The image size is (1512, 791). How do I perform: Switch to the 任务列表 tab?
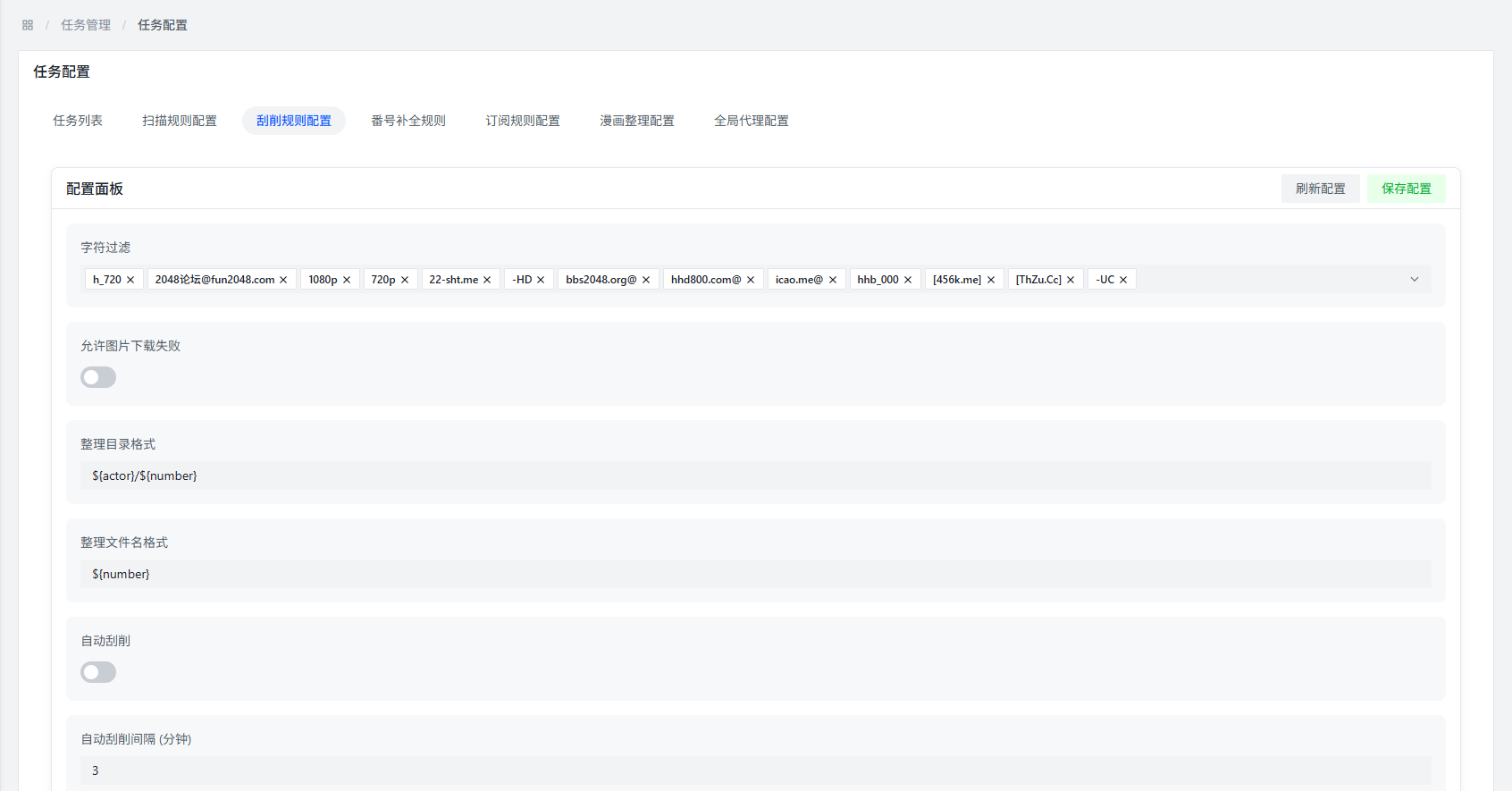tap(78, 121)
